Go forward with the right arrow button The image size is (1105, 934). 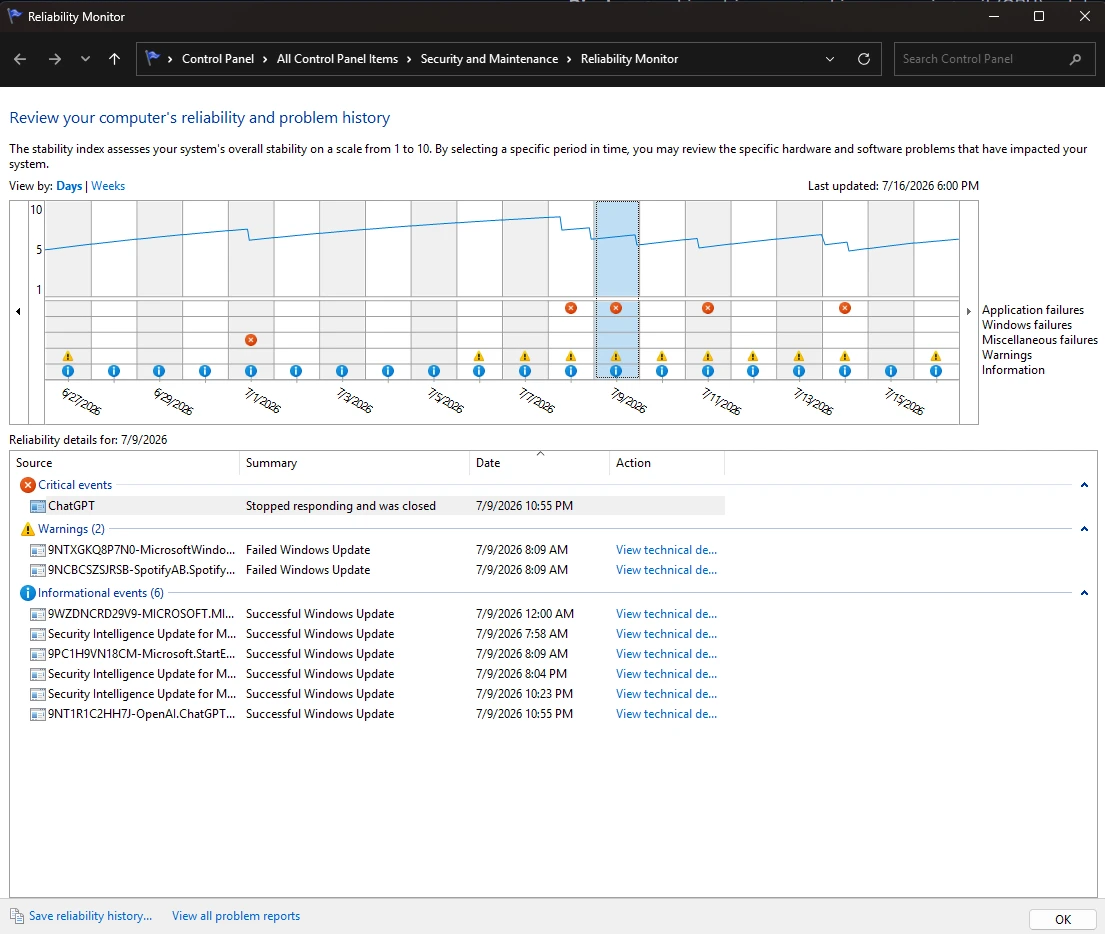click(x=54, y=59)
